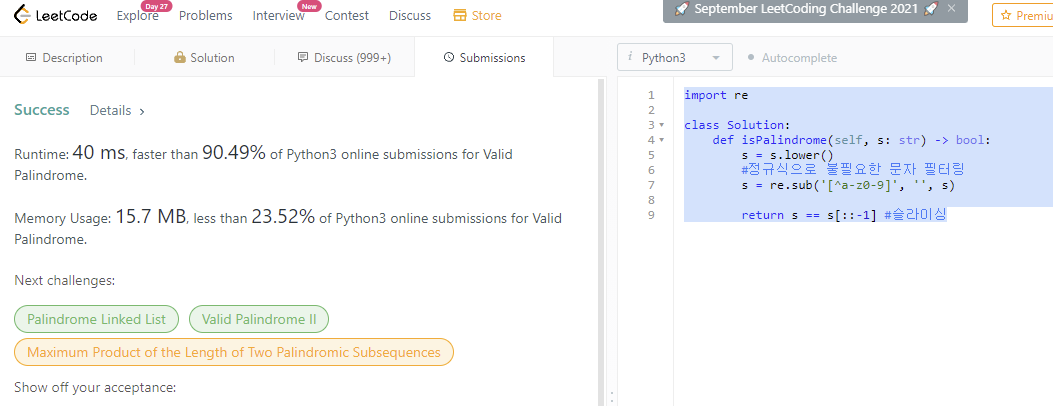Open the Contest page

pyautogui.click(x=346, y=16)
